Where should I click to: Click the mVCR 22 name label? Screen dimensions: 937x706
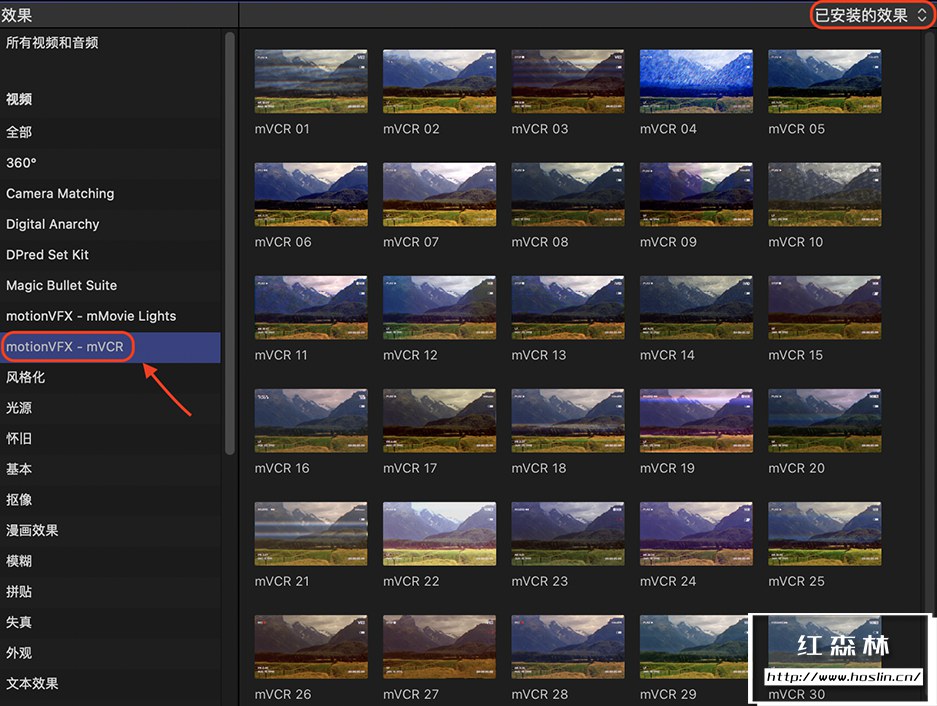point(411,581)
